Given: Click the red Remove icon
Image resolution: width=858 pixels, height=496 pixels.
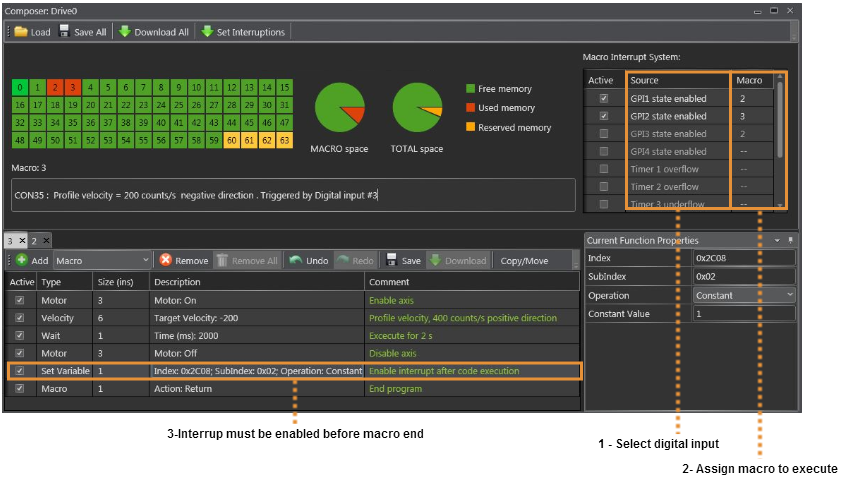Looking at the screenshot, I should pyautogui.click(x=166, y=260).
